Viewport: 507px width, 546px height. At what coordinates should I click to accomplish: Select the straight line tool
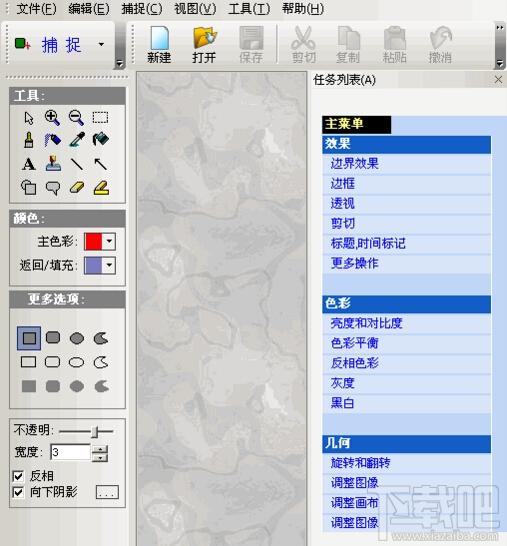click(77, 164)
